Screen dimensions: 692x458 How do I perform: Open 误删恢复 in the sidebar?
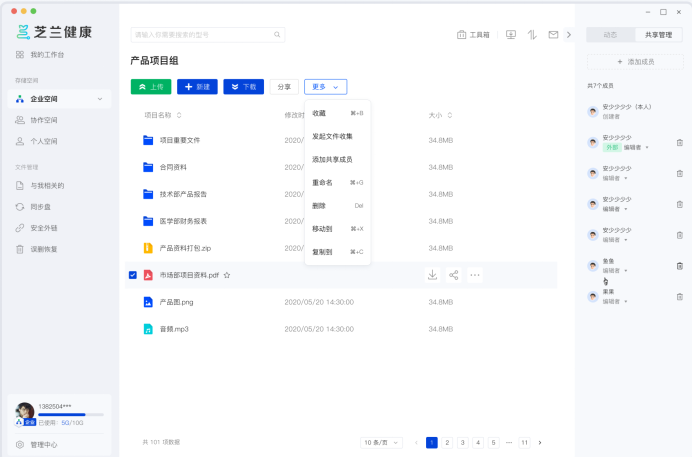pos(43,249)
